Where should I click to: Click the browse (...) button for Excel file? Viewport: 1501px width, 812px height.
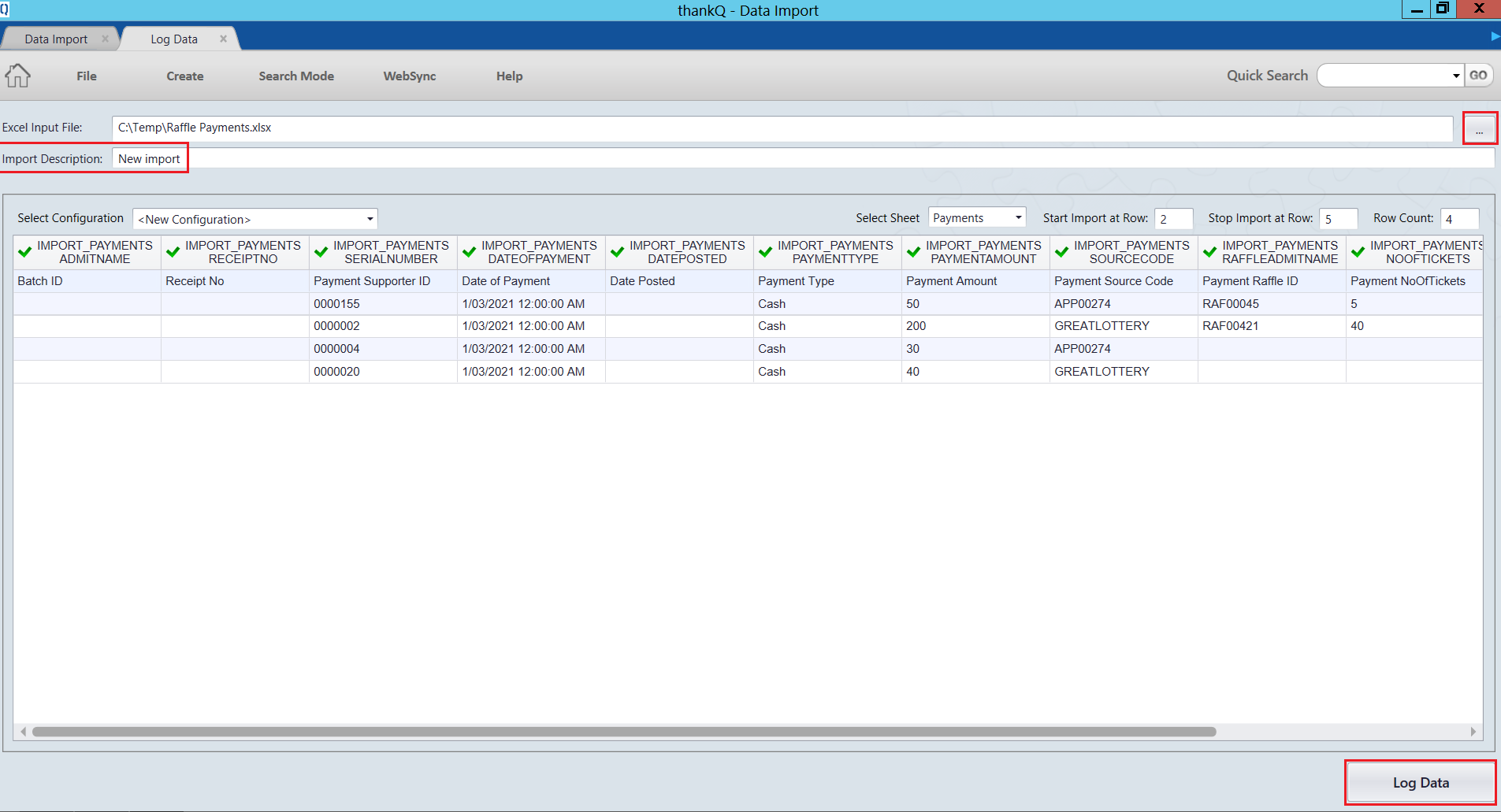click(x=1479, y=128)
